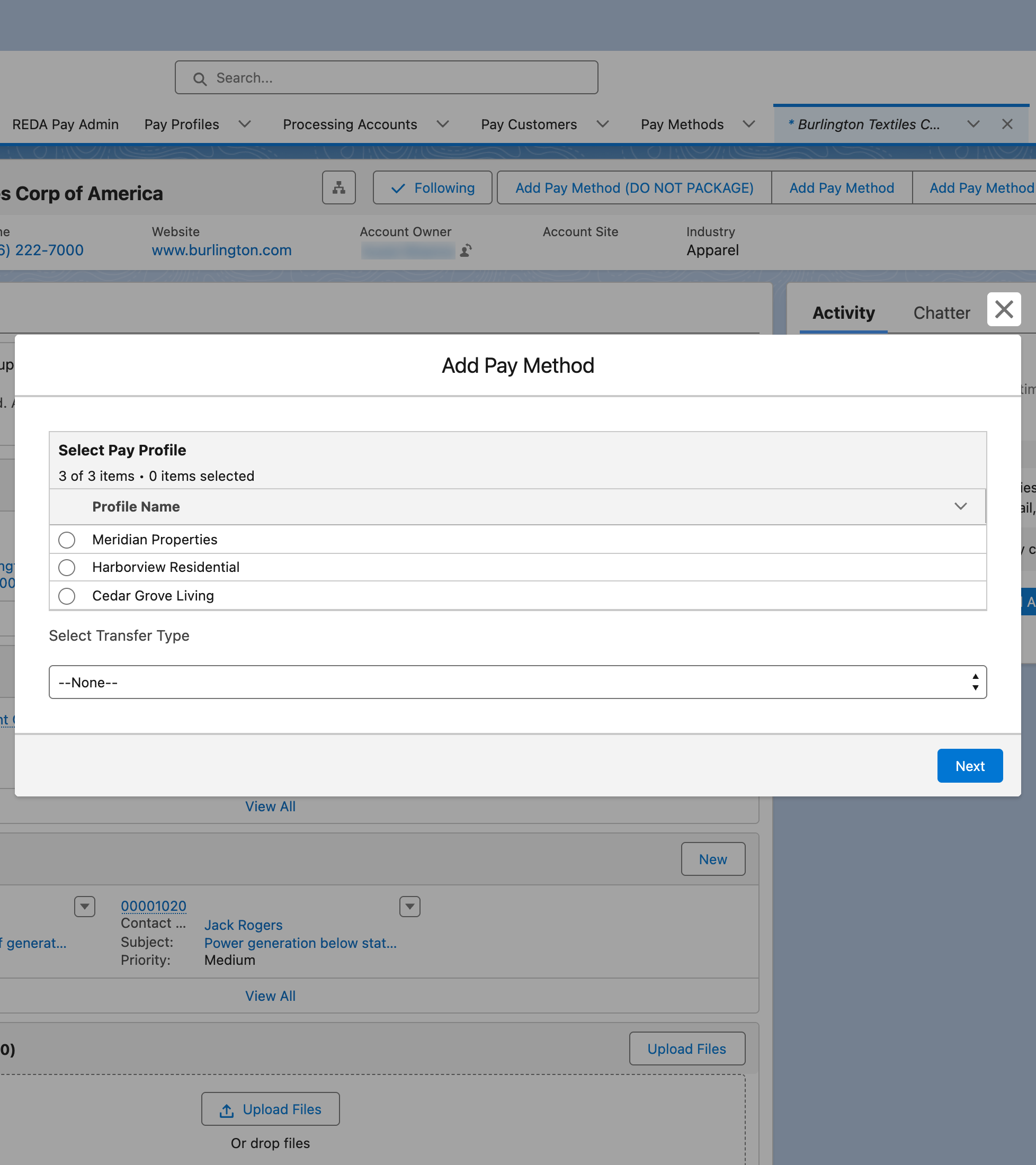This screenshot has height=1165, width=1036.
Task: Click Upload Files in the drop zone
Action: [x=270, y=1109]
